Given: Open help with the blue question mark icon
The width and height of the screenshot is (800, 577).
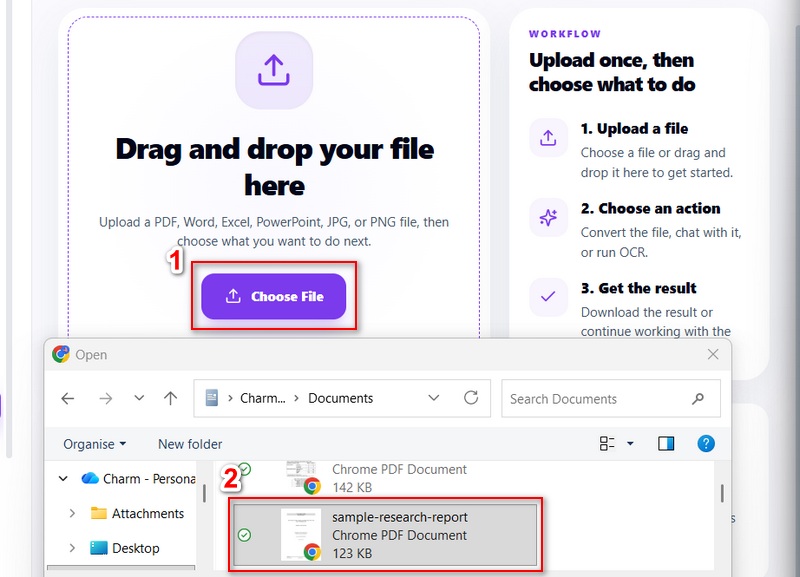Looking at the screenshot, I should [x=706, y=443].
